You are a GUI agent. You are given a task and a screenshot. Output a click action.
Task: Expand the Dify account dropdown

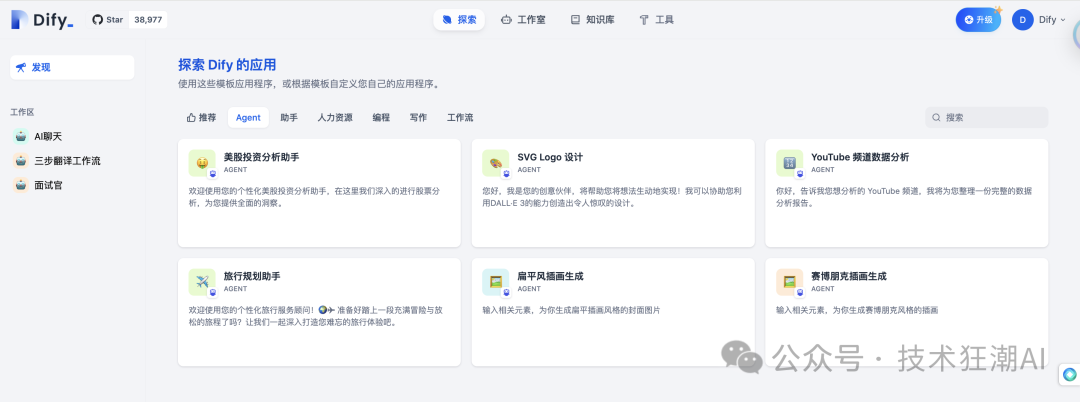1052,20
